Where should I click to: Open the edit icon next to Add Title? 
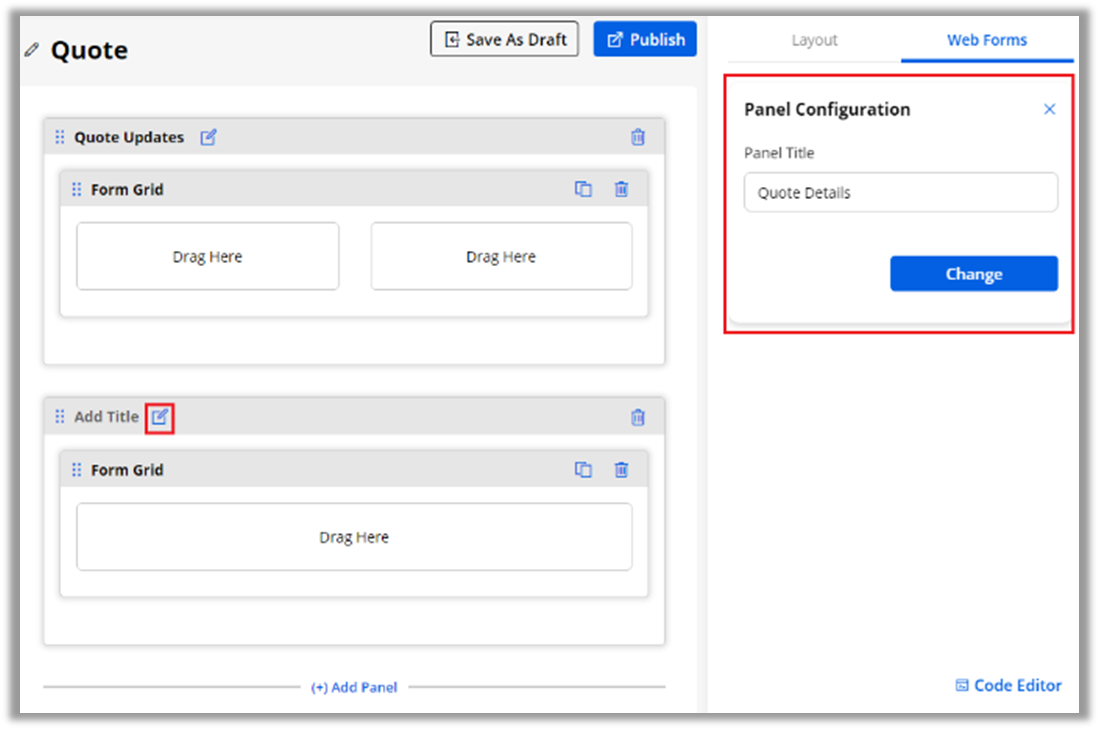160,417
